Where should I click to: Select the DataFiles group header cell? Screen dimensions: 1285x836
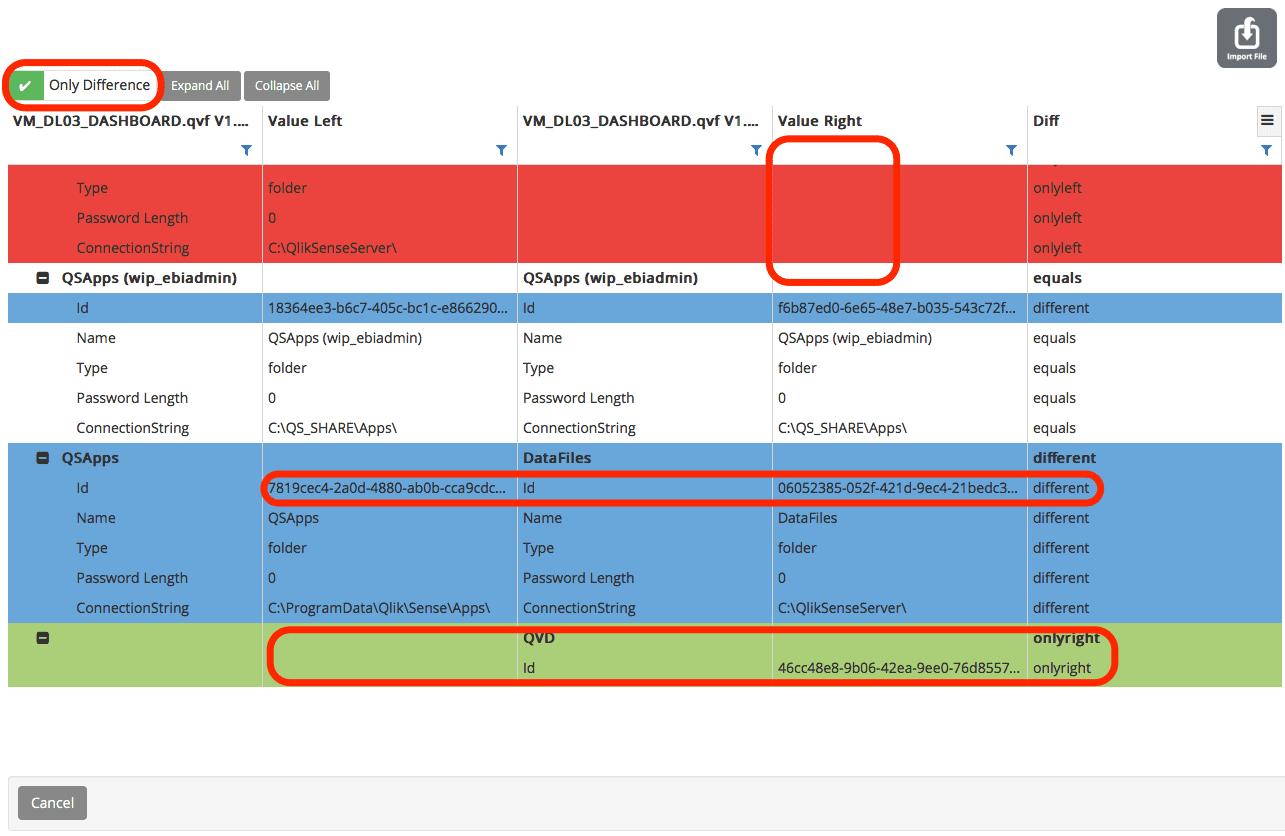[x=557, y=458]
